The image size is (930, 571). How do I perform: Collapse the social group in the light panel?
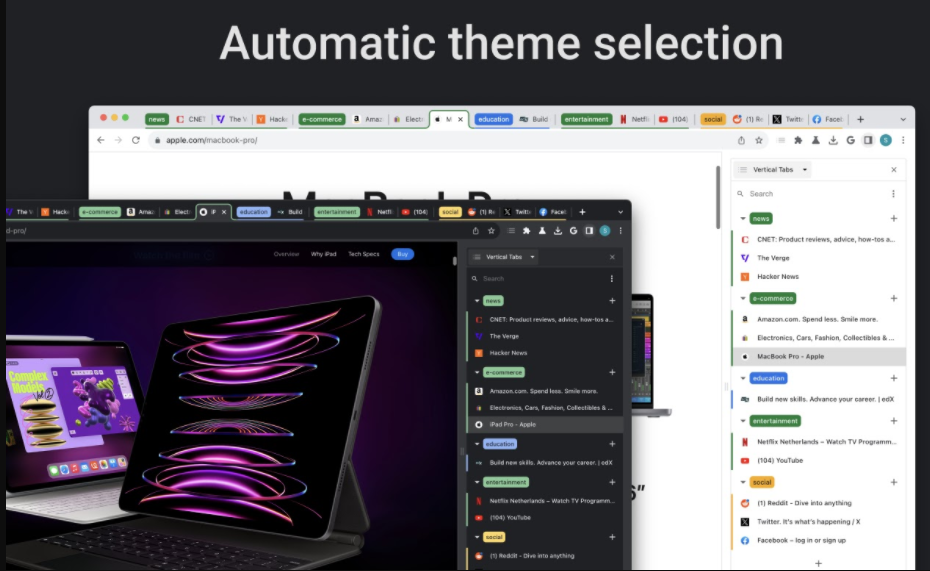743,482
